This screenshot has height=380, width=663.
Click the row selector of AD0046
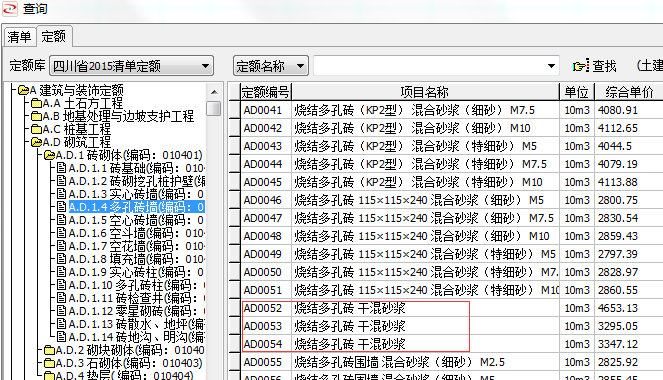point(235,200)
